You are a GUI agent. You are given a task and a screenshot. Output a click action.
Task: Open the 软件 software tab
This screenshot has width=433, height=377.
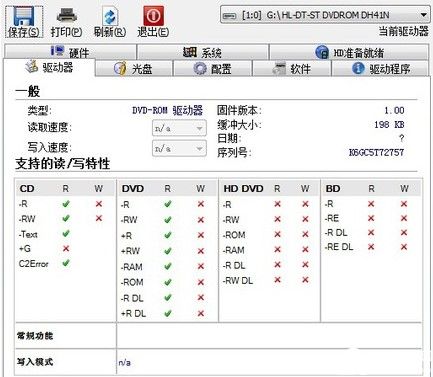[x=292, y=69]
